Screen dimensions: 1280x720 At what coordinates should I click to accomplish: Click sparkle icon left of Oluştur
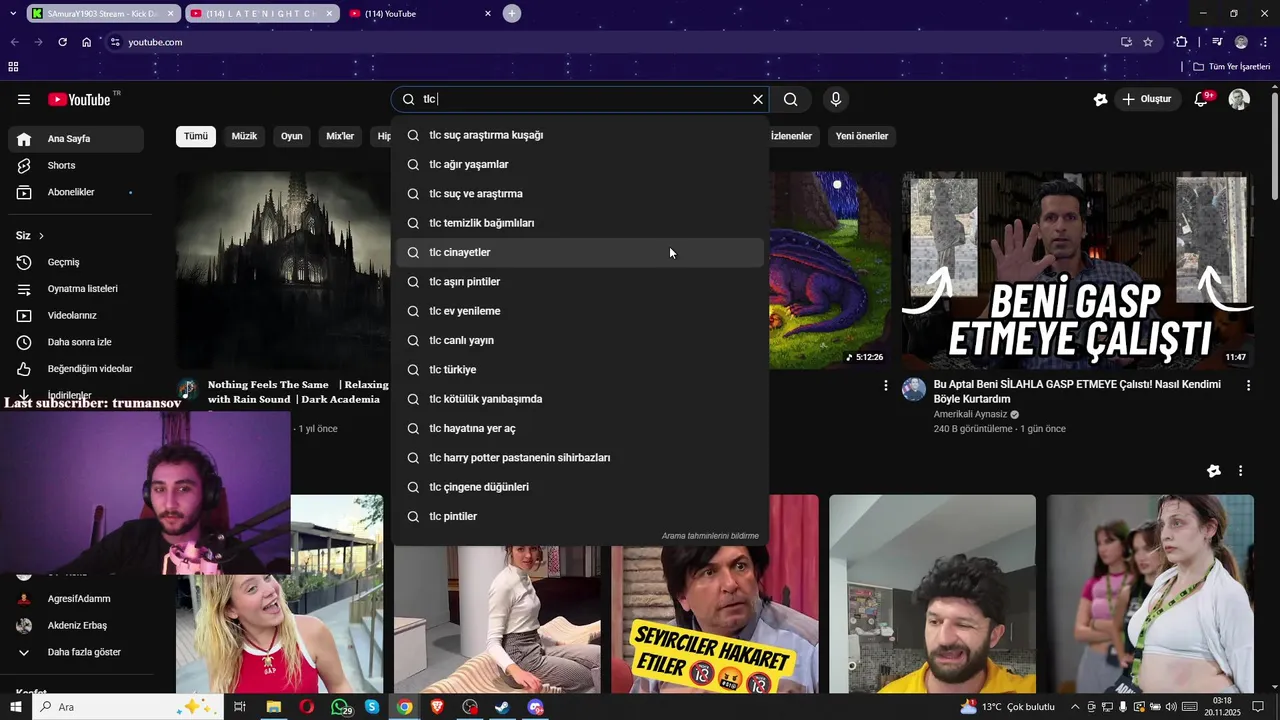[1100, 99]
